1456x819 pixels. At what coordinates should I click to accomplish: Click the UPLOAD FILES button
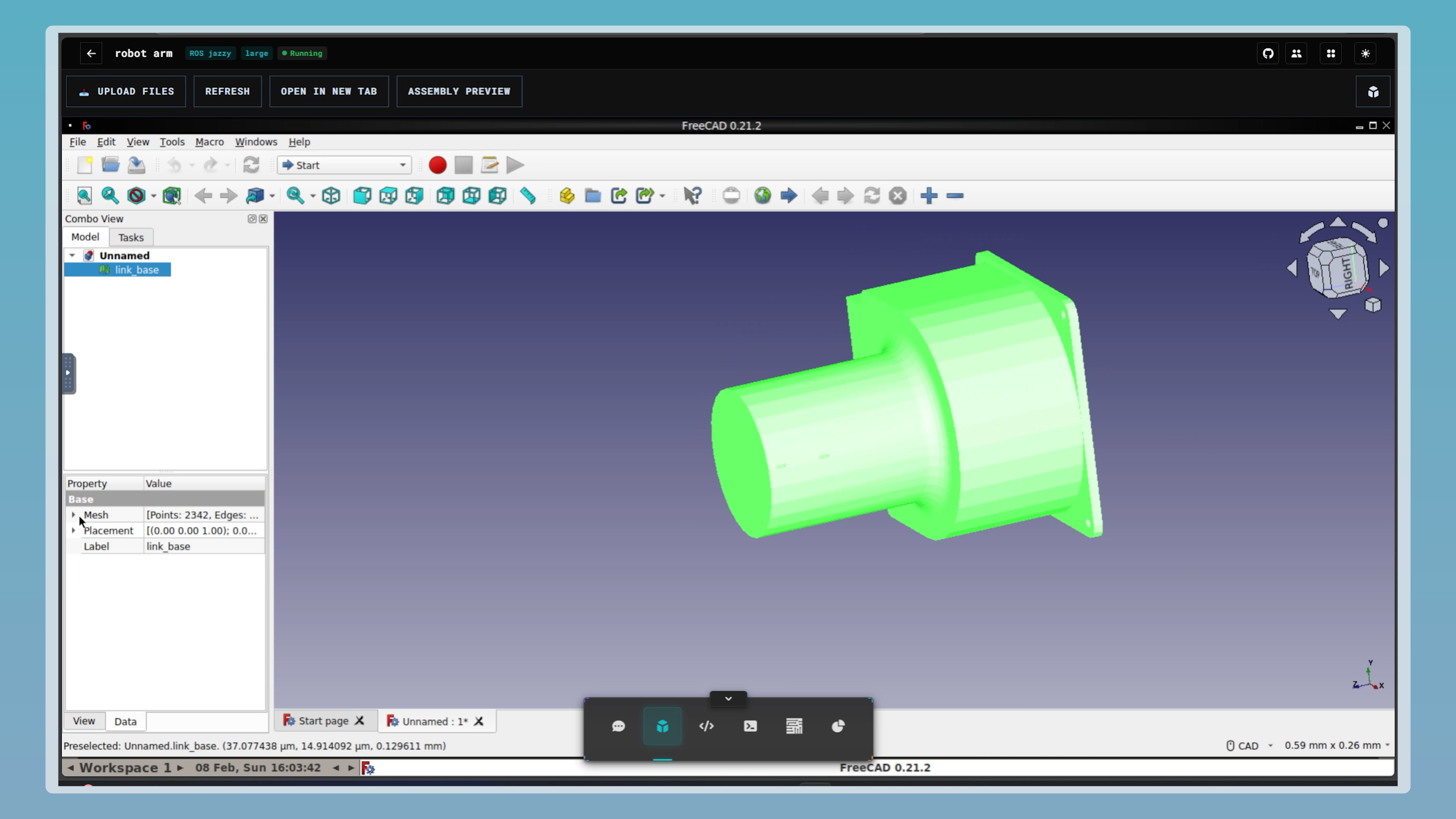[126, 91]
